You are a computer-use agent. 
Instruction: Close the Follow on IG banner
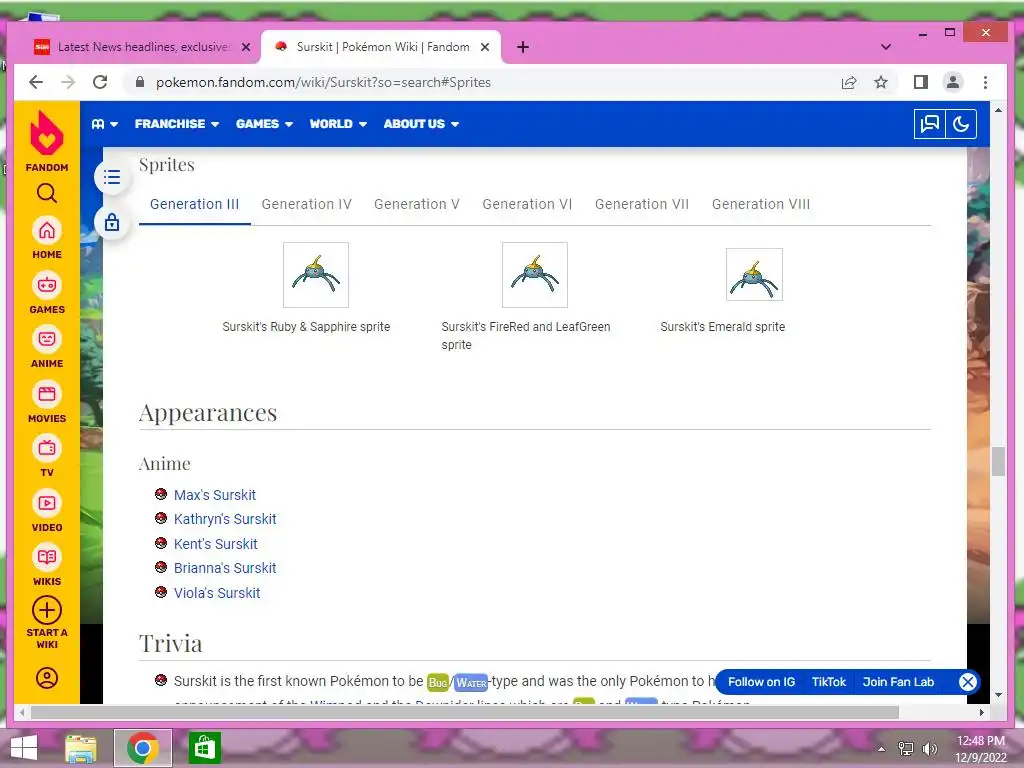[967, 682]
